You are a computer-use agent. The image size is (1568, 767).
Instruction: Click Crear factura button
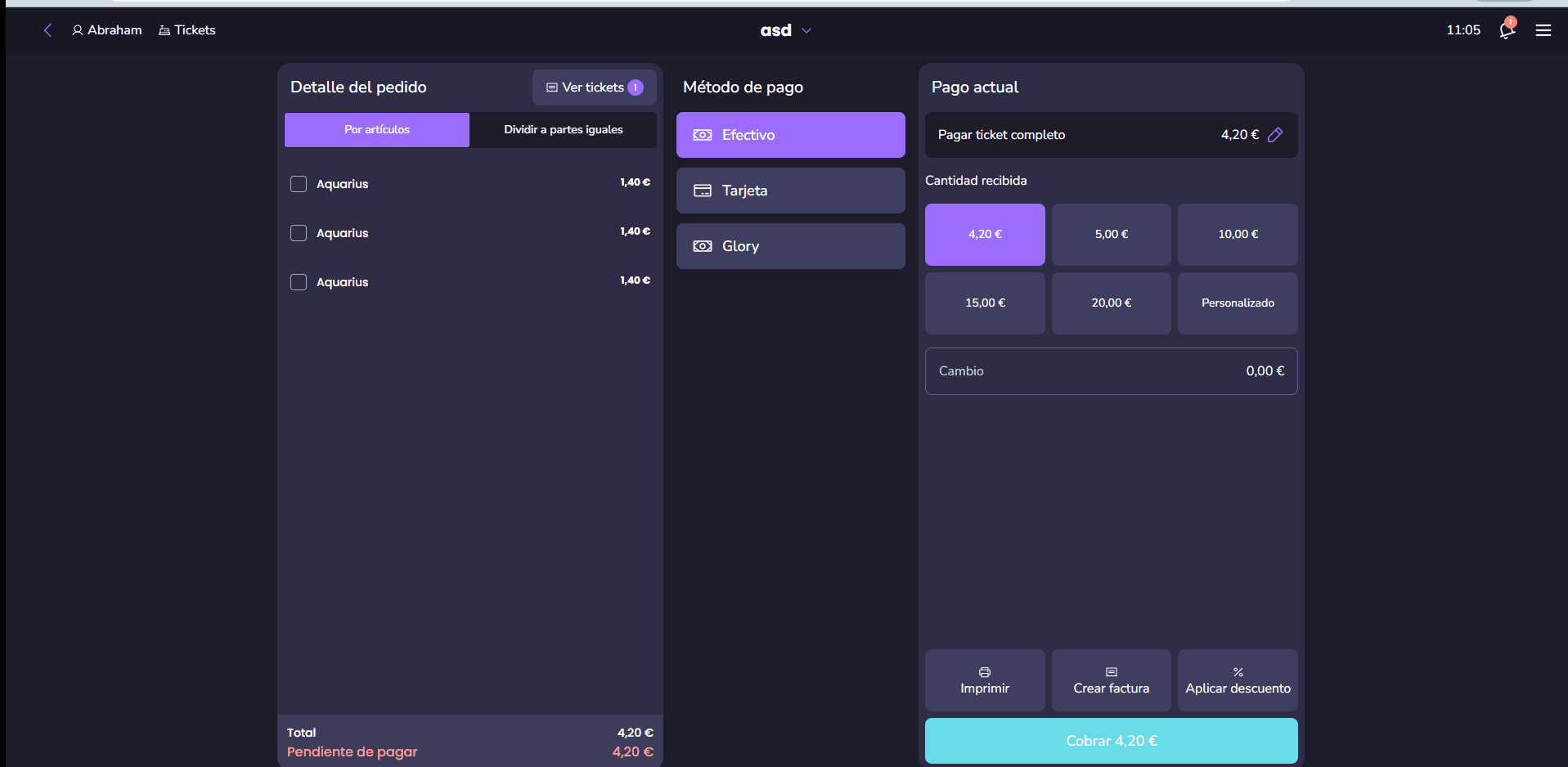tap(1111, 680)
